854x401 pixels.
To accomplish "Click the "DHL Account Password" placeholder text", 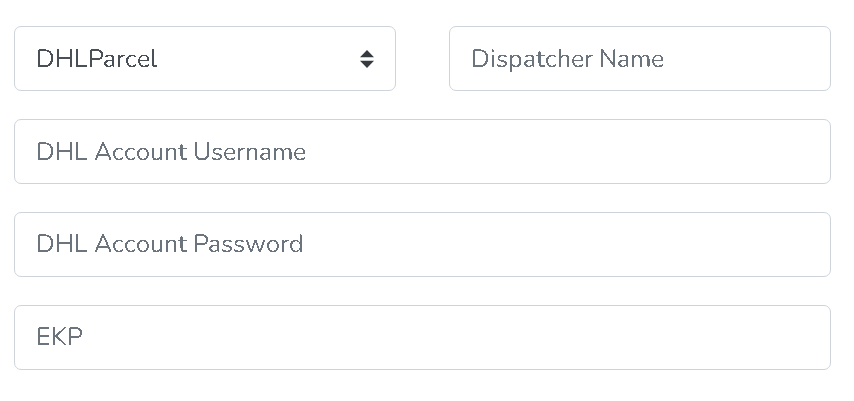I will click(x=170, y=245).
